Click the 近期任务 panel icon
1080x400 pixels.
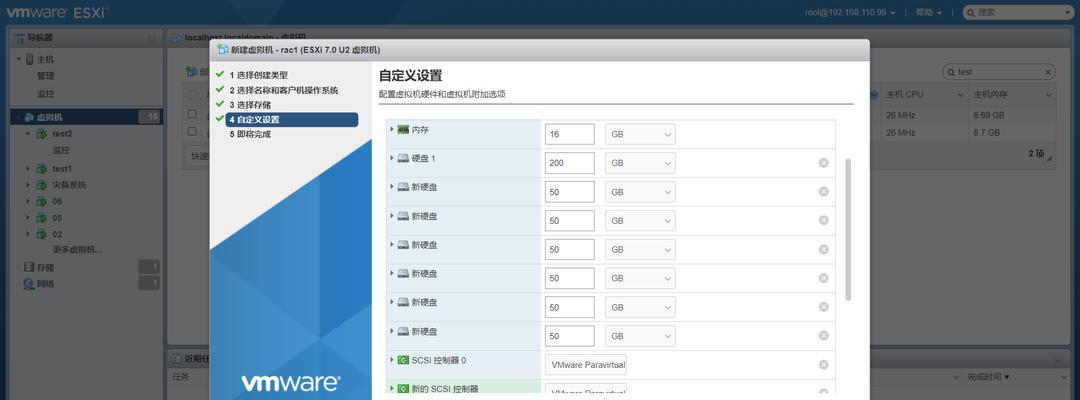click(178, 359)
